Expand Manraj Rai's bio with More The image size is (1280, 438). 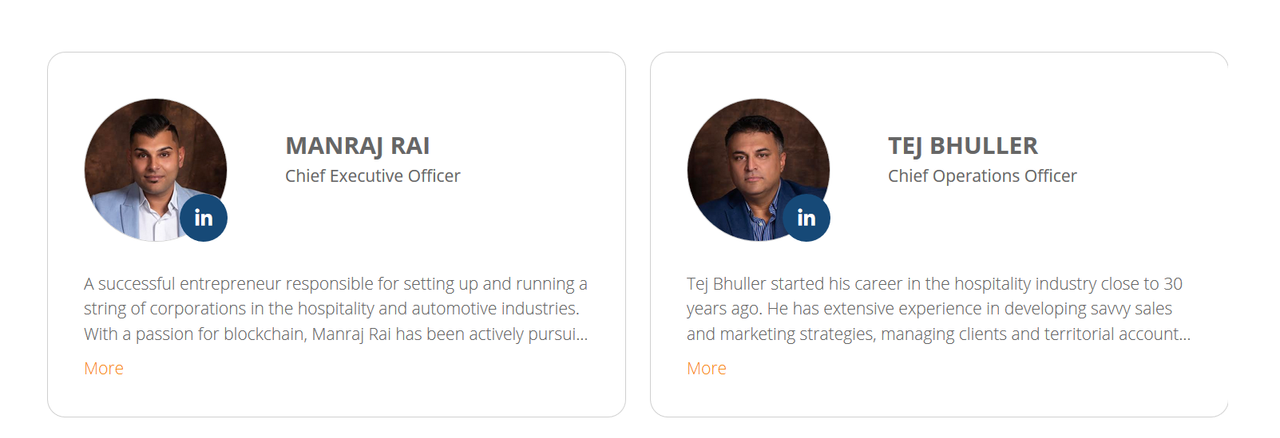[104, 368]
